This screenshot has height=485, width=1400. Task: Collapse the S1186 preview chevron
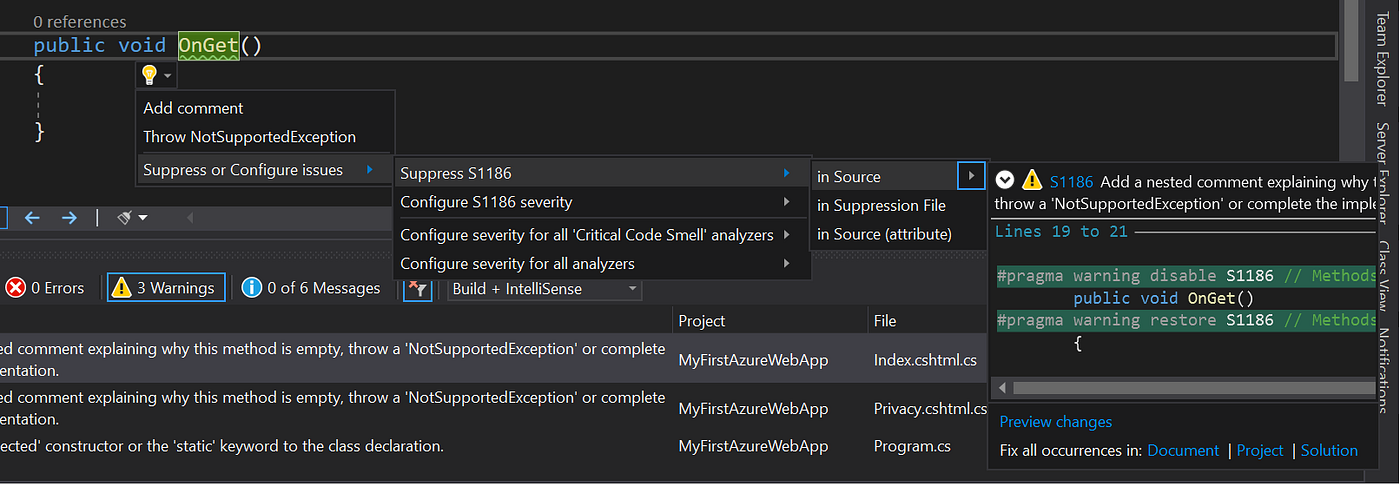tap(1005, 180)
